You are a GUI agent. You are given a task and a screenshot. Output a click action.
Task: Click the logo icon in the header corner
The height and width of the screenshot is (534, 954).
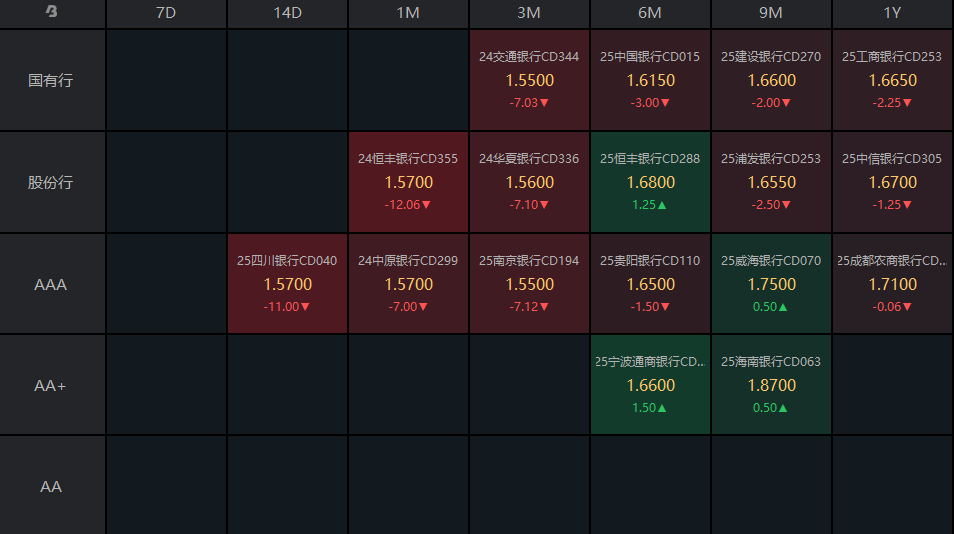(x=52, y=11)
